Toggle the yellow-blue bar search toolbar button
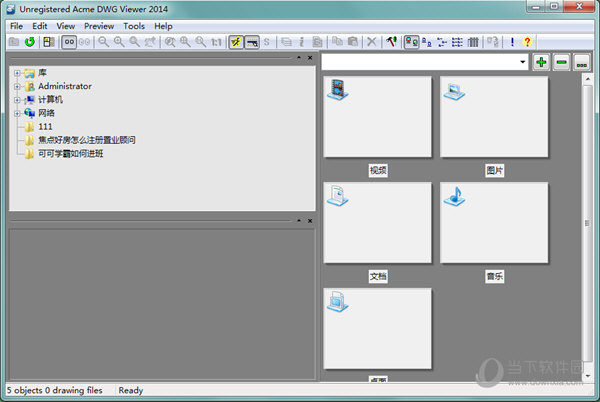Screen dimensions: 600x402 (x=252, y=42)
